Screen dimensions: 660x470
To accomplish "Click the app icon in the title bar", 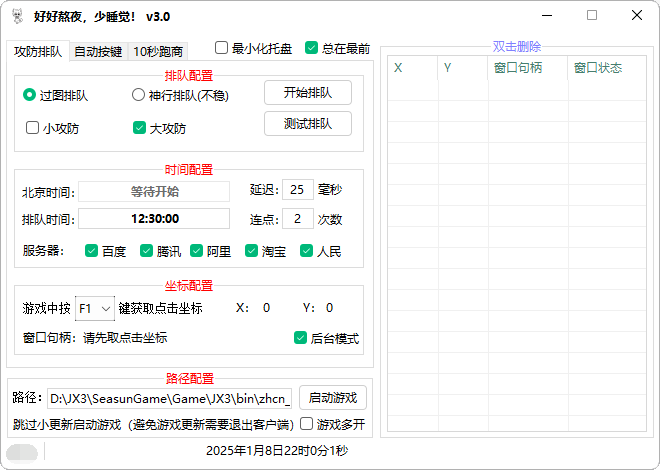I will pos(17,17).
